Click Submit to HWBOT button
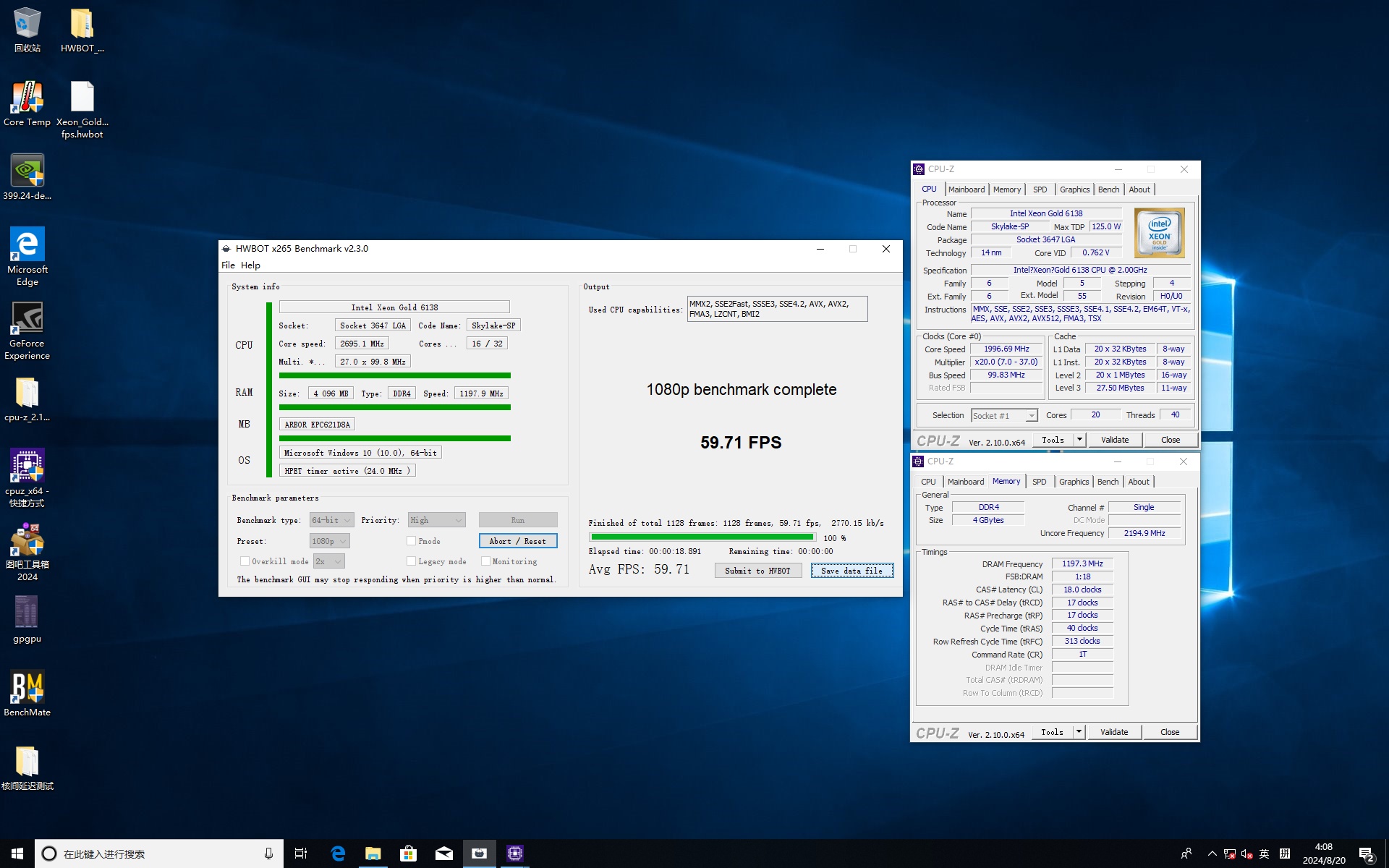1389x868 pixels. [x=758, y=571]
